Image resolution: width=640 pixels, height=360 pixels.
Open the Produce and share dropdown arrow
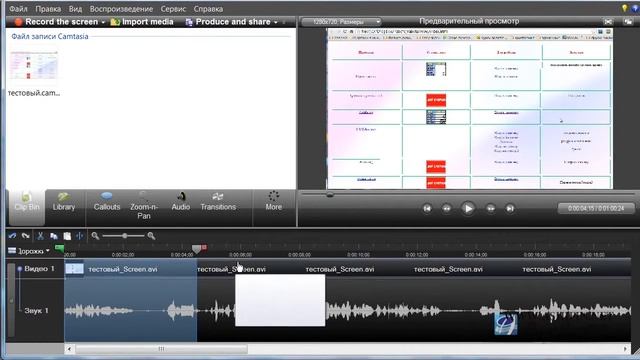(x=276, y=22)
